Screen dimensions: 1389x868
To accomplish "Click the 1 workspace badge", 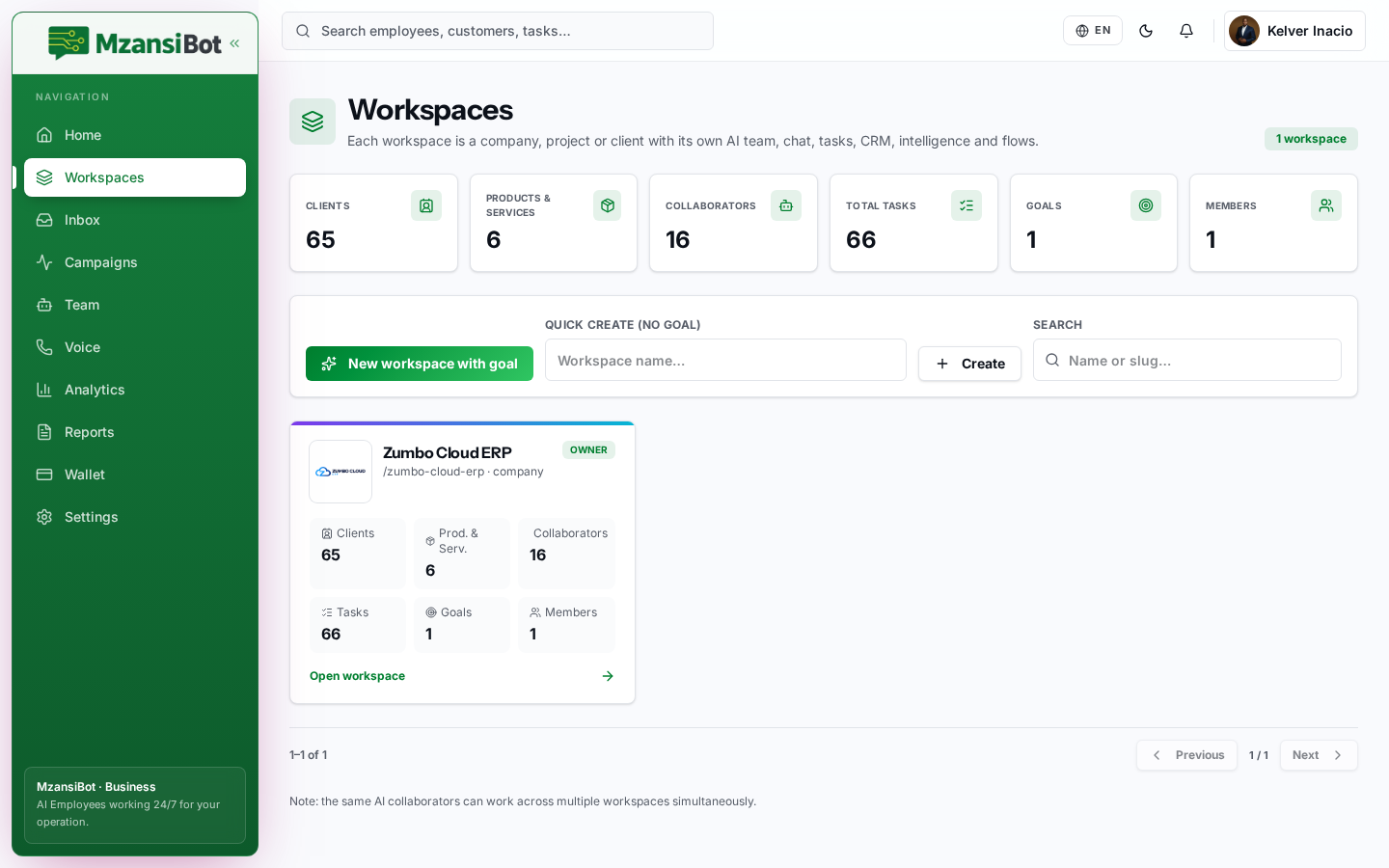I will click(1311, 139).
